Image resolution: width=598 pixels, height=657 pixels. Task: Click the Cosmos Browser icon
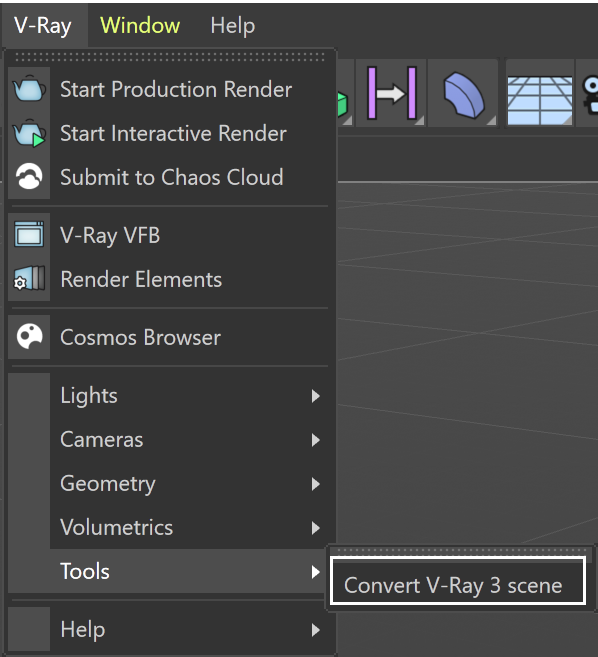pos(29,336)
